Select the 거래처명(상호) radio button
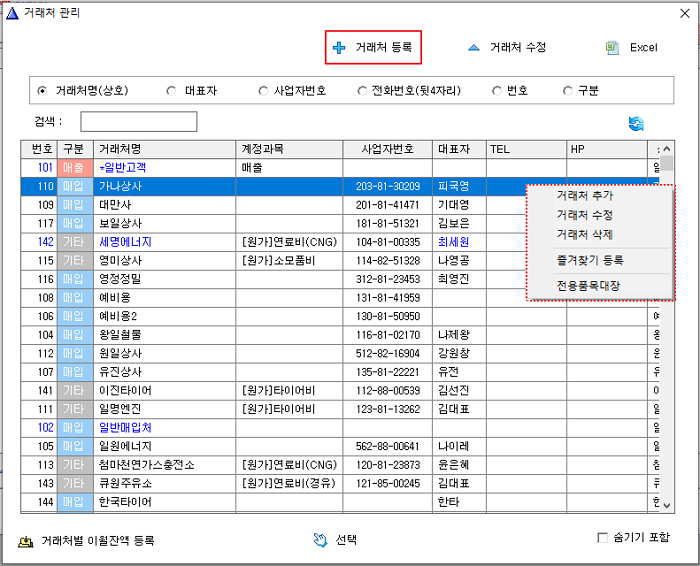Screen dimensions: 700x566 pos(42,91)
